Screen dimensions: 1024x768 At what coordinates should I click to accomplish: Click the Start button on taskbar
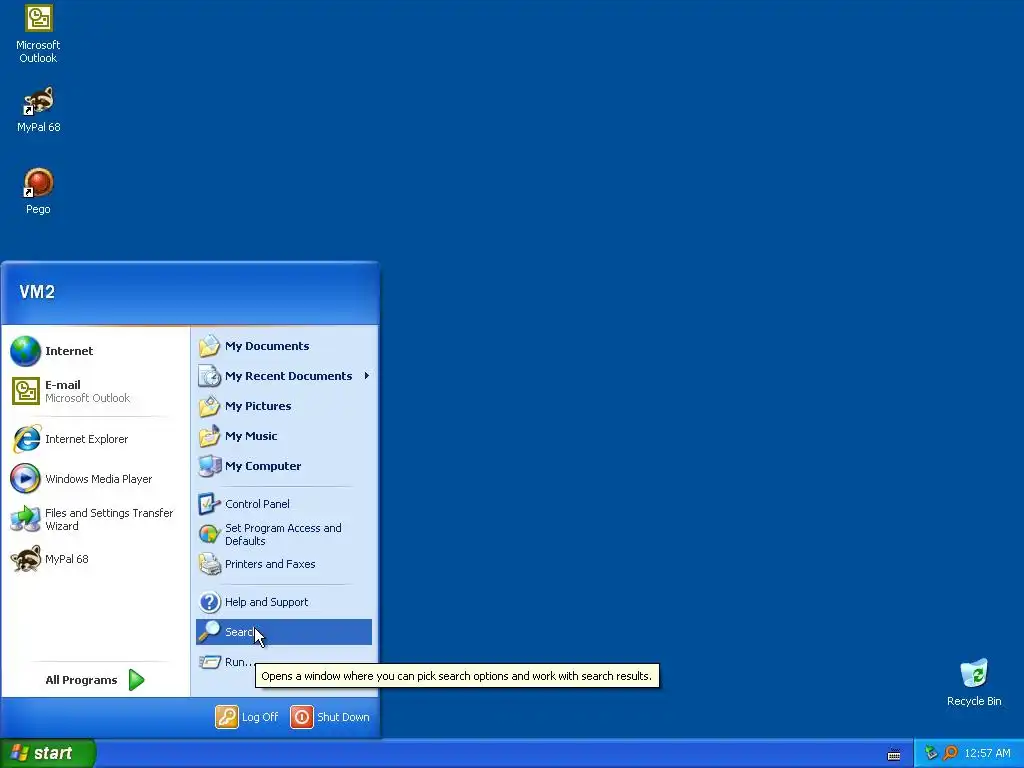[x=47, y=753]
